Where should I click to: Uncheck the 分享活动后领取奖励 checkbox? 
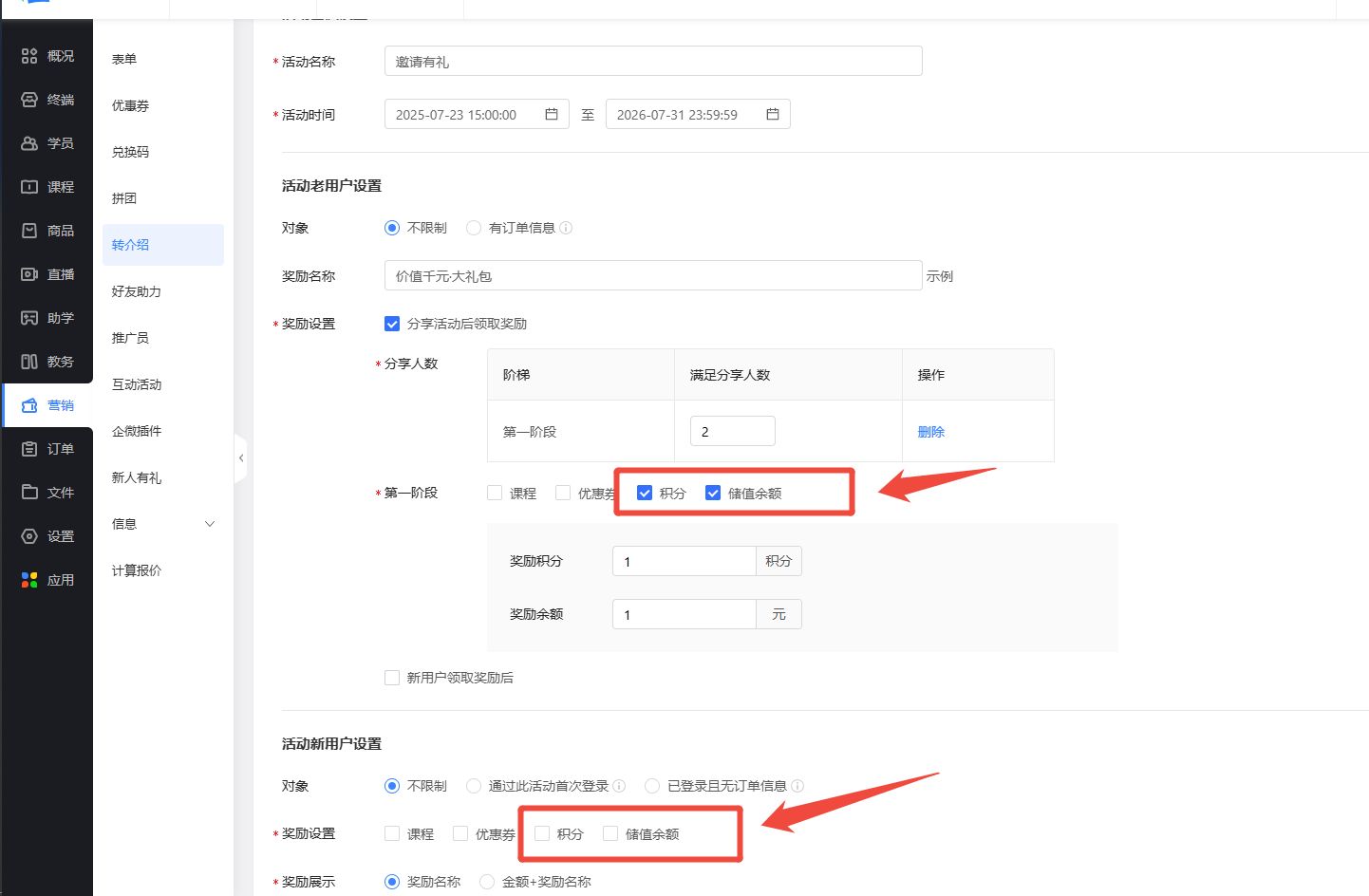pos(392,324)
